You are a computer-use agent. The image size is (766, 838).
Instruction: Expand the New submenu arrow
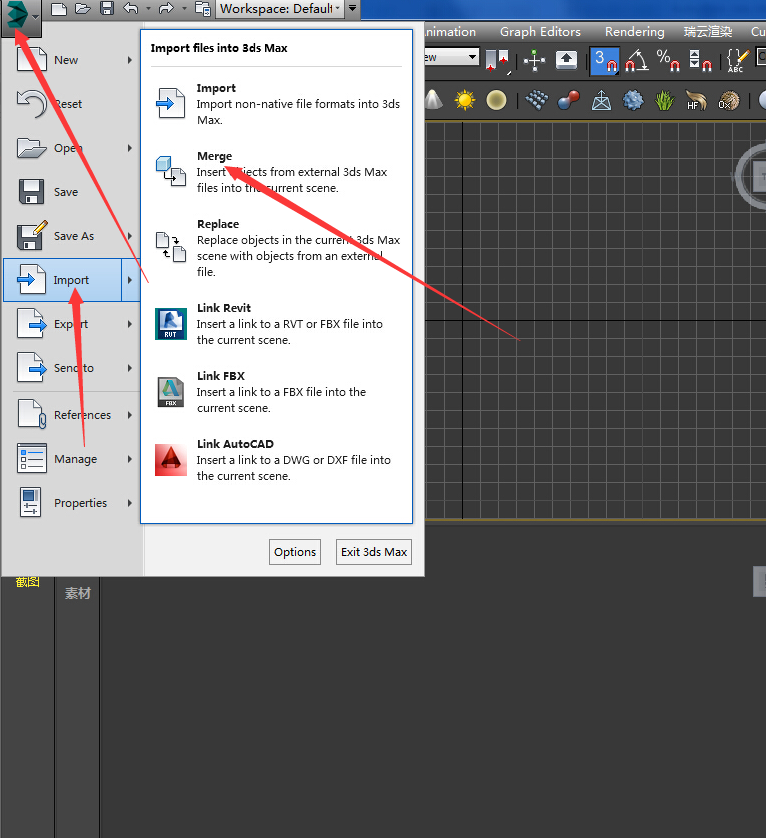point(130,60)
